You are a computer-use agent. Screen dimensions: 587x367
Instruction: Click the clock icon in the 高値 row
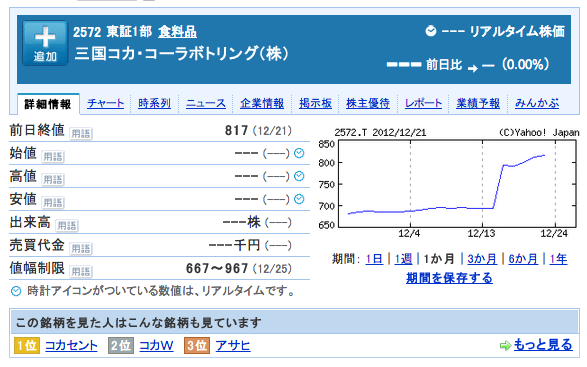click(299, 176)
